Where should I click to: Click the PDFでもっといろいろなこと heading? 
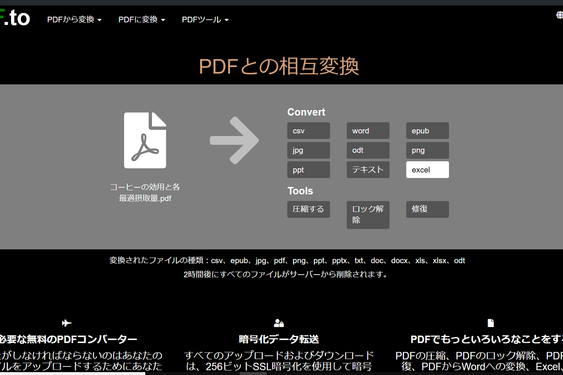click(x=487, y=339)
